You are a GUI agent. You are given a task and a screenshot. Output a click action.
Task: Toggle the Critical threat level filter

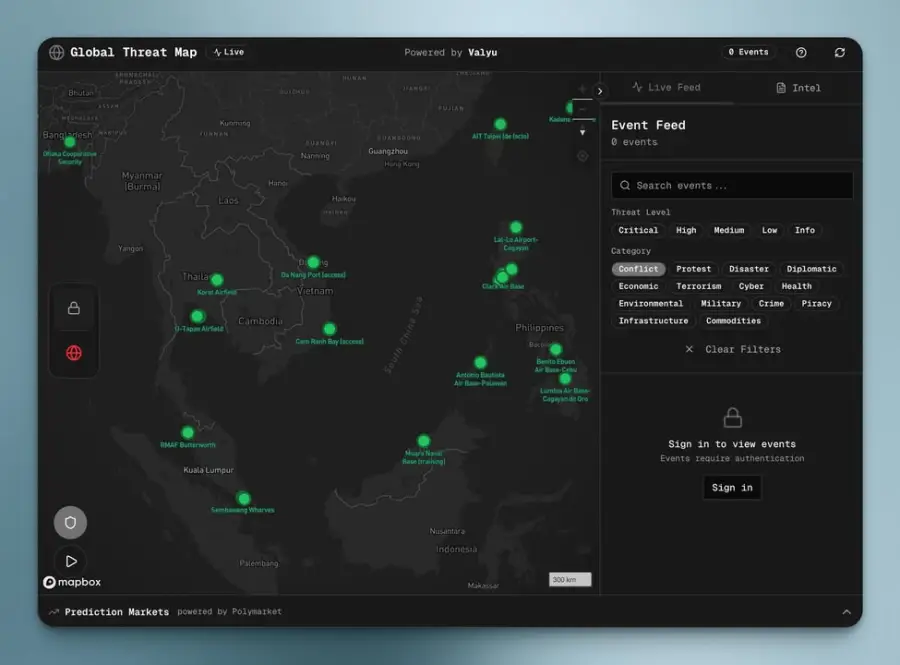[x=638, y=230]
